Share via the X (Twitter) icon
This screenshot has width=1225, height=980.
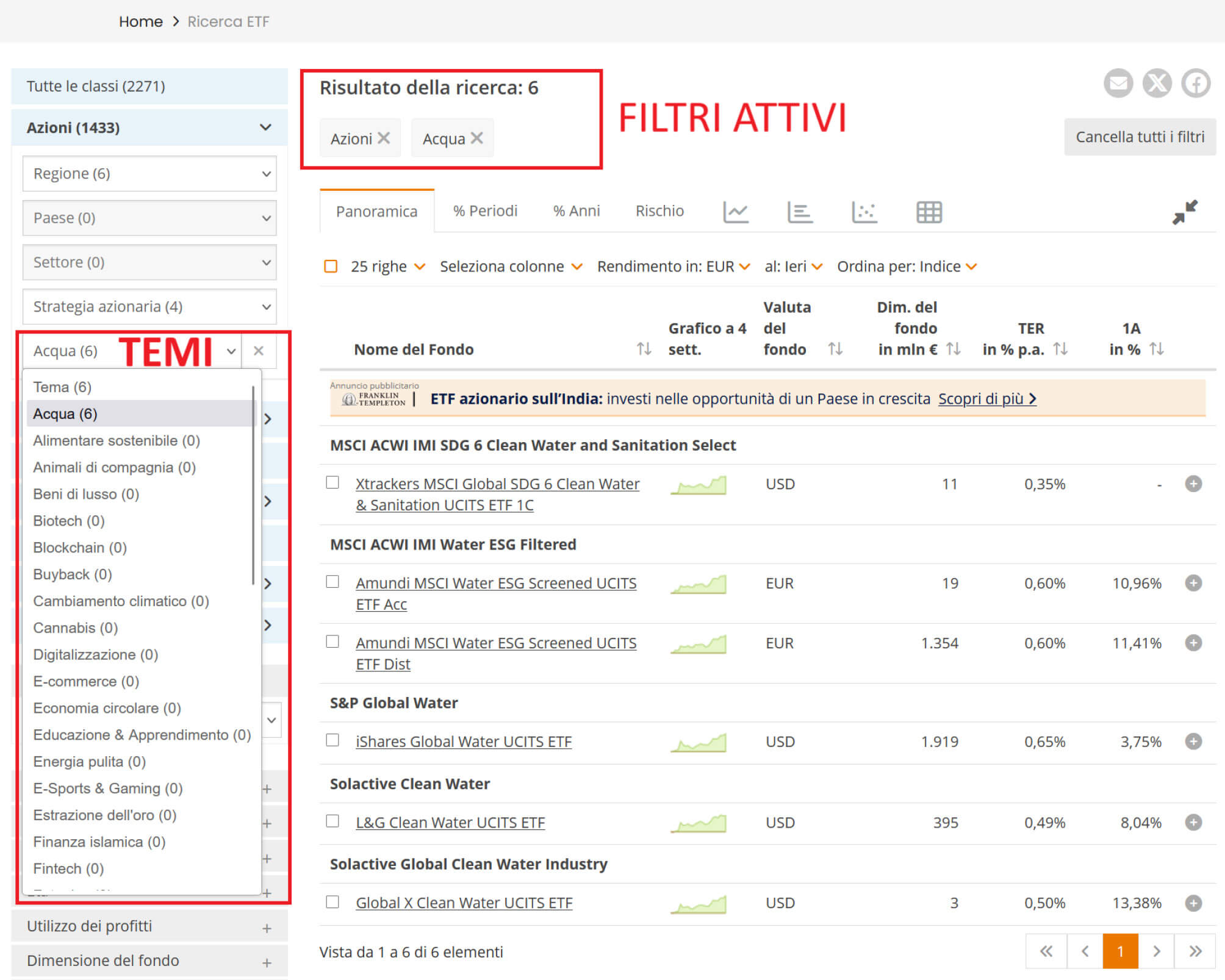pos(1157,83)
